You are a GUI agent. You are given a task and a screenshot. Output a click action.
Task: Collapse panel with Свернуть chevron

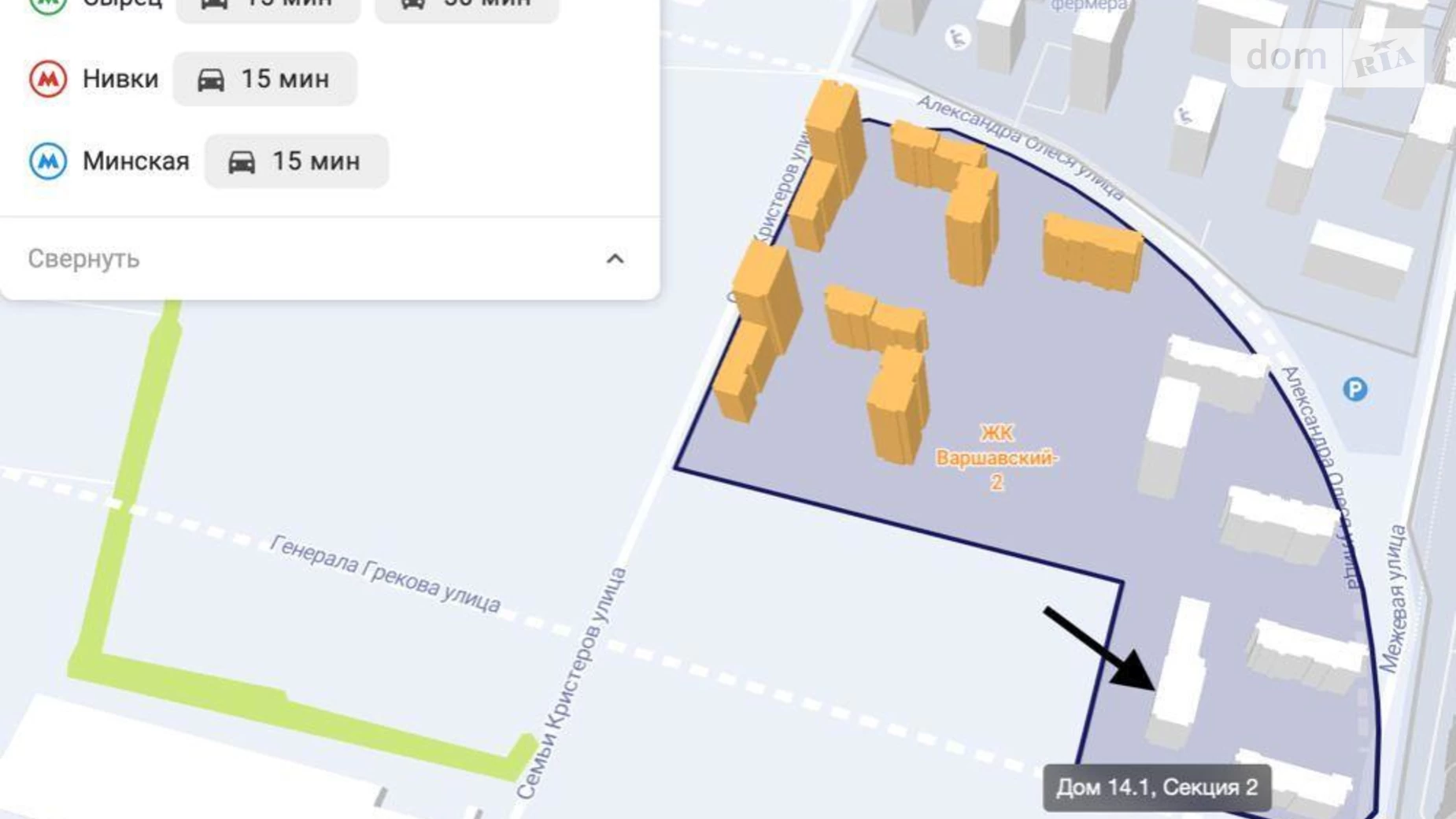(615, 259)
